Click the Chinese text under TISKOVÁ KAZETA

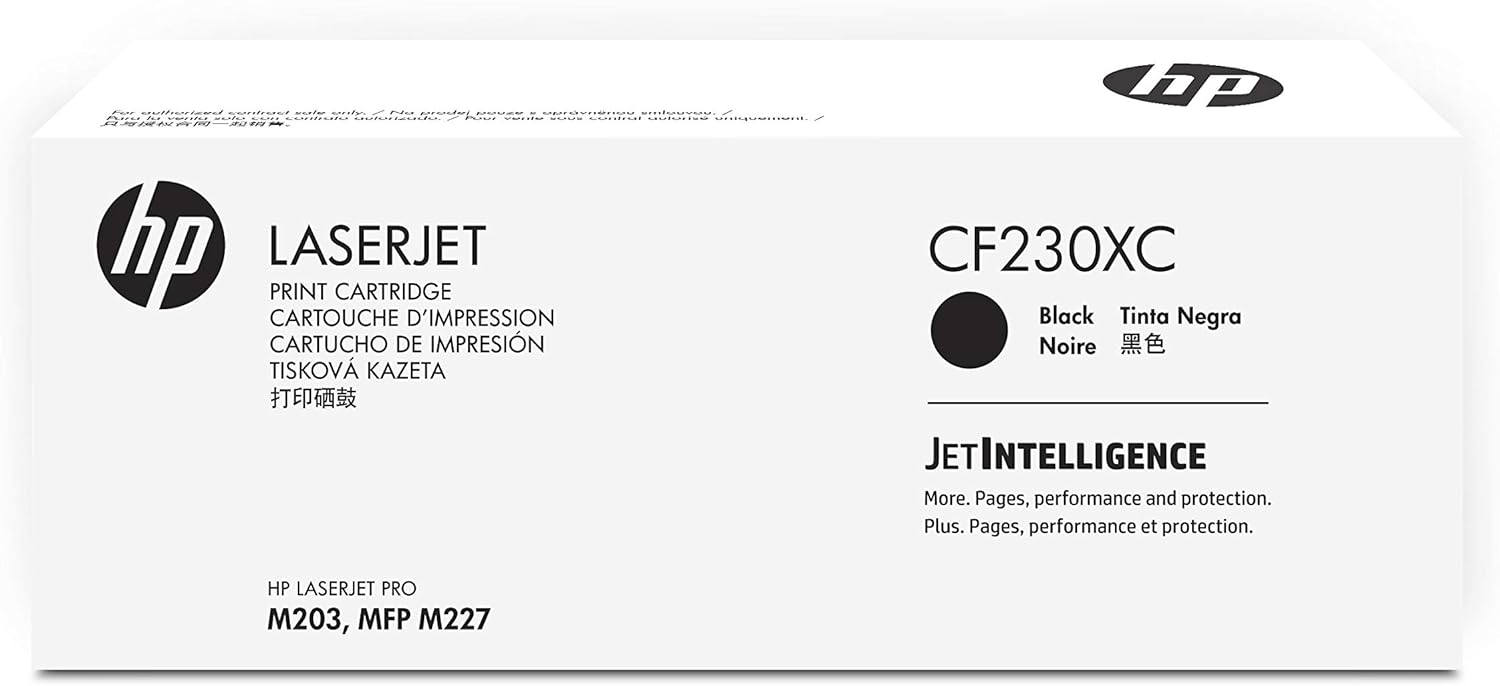[x=313, y=397]
